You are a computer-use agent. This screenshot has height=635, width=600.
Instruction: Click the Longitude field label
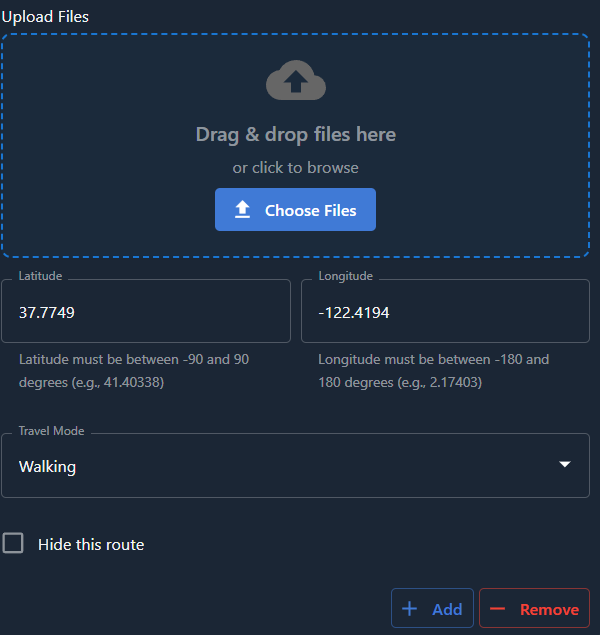[345, 276]
